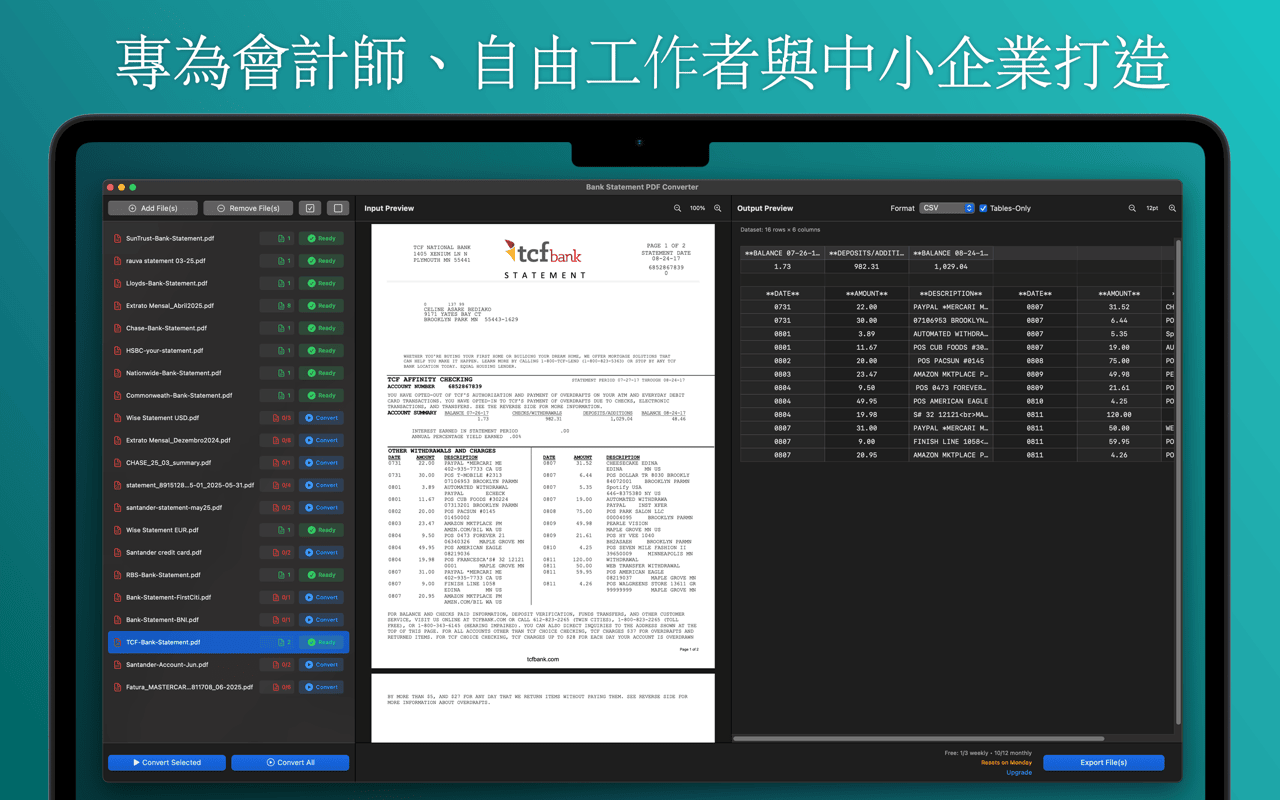This screenshot has width=1280, height=800.
Task: Click the deselect-all empty box icon
Action: [338, 208]
